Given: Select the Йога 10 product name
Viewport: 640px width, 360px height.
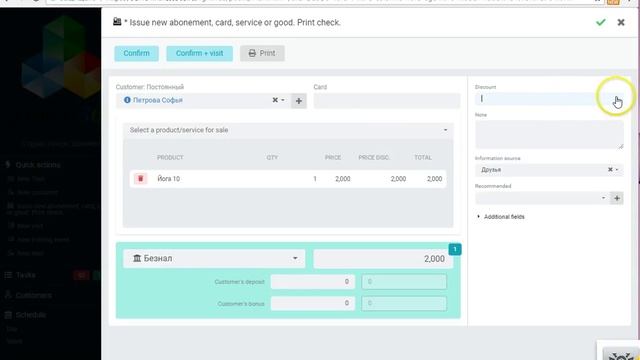Looking at the screenshot, I should (169, 179).
